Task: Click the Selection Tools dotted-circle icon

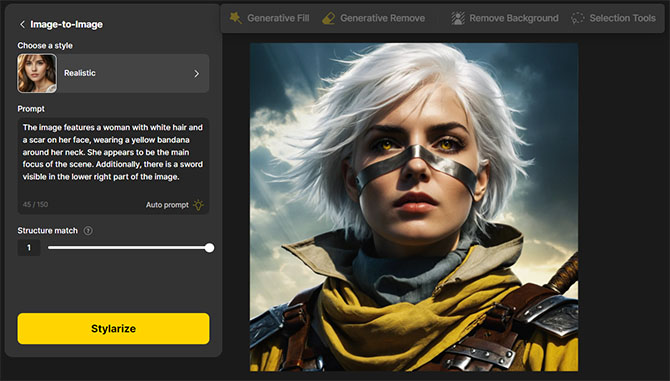Action: tap(577, 18)
